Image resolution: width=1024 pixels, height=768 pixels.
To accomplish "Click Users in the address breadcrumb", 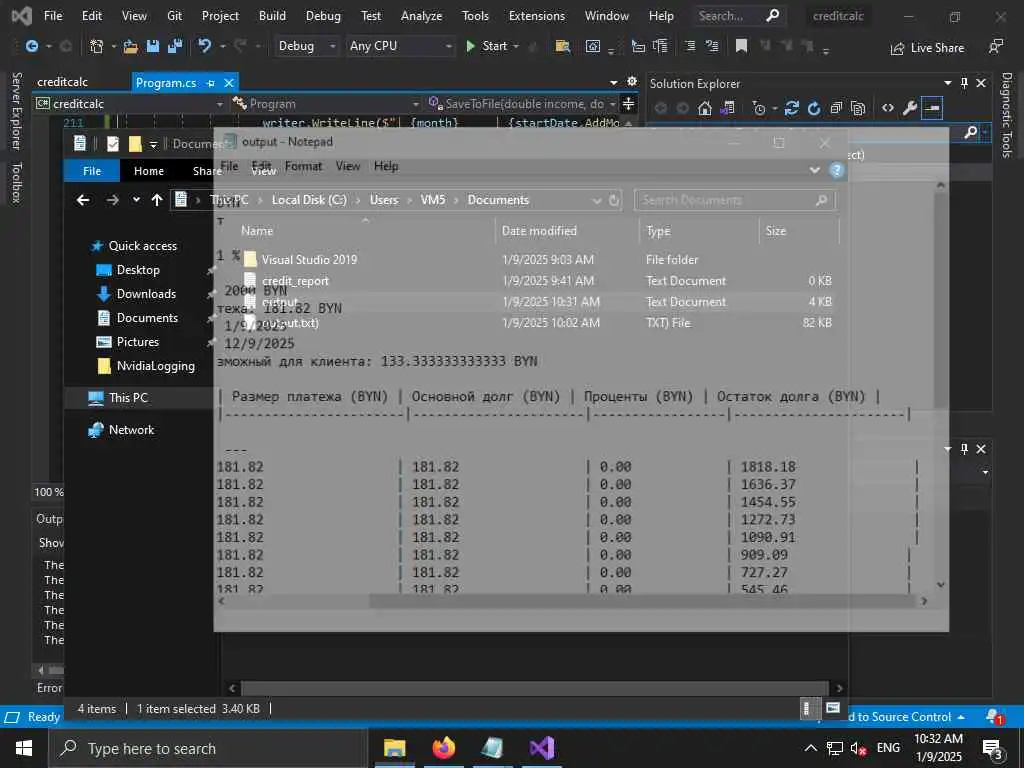I will [384, 200].
